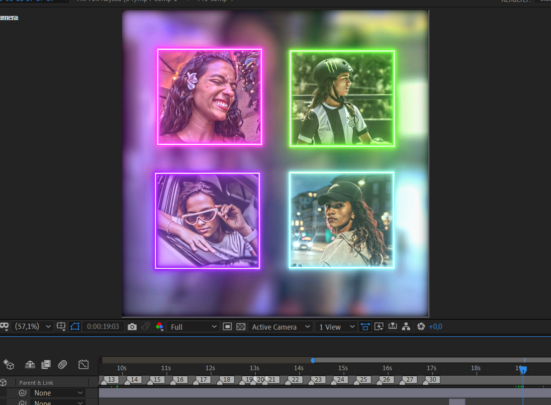This screenshot has width=551, height=405.
Task: Jump to timeline marker 22
Action: click(293, 380)
